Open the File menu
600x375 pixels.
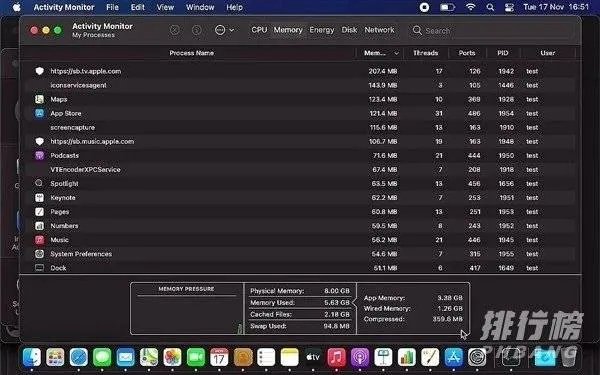click(112, 7)
